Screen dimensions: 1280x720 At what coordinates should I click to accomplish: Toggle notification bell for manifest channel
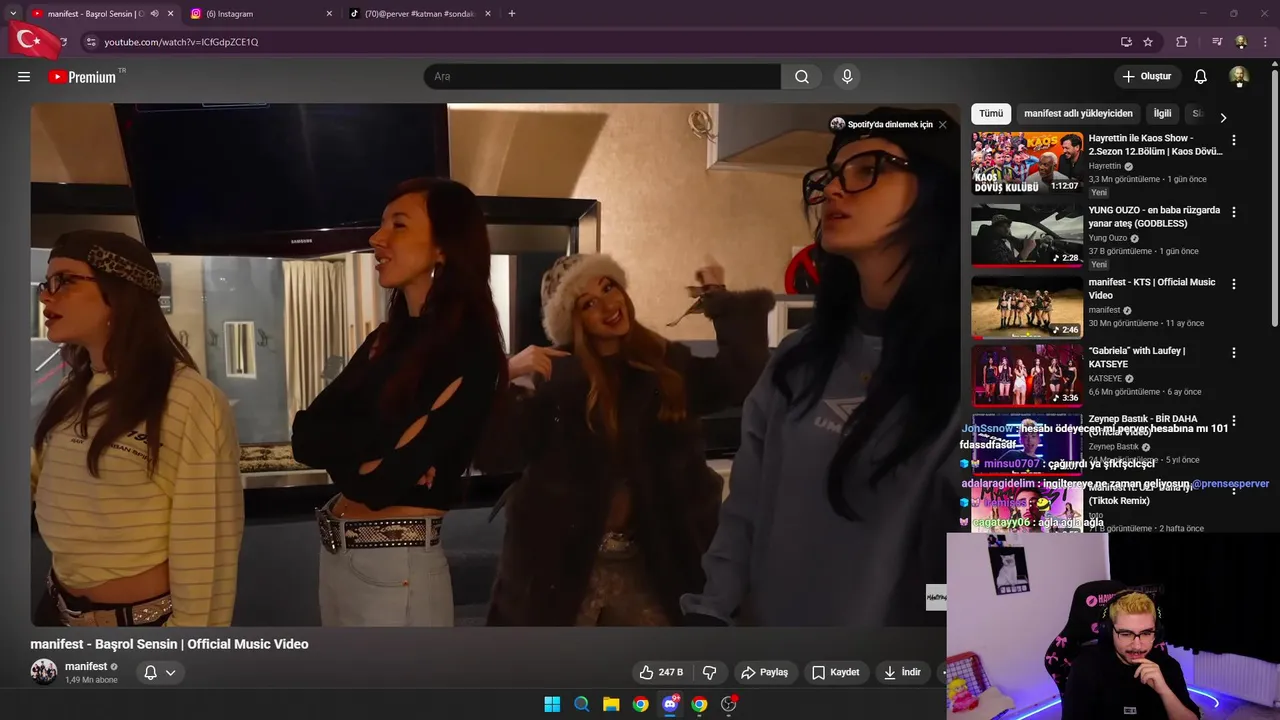point(160,672)
